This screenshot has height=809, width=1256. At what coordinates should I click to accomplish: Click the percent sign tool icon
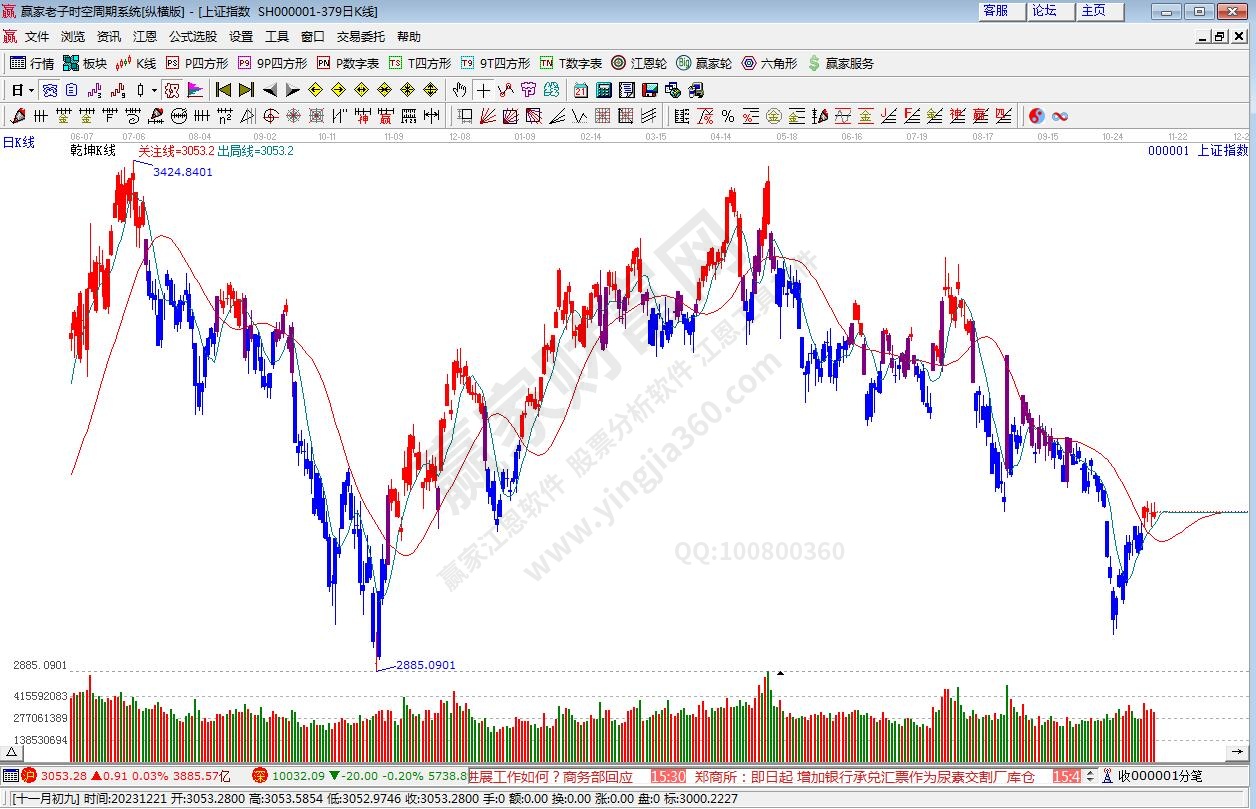tap(727, 116)
